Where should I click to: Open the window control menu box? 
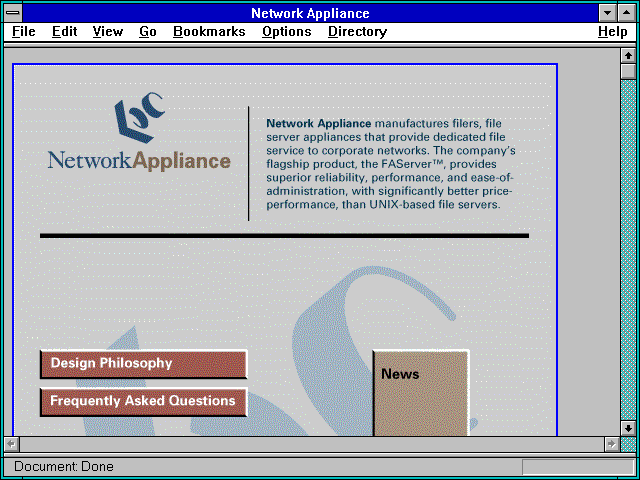(x=13, y=13)
